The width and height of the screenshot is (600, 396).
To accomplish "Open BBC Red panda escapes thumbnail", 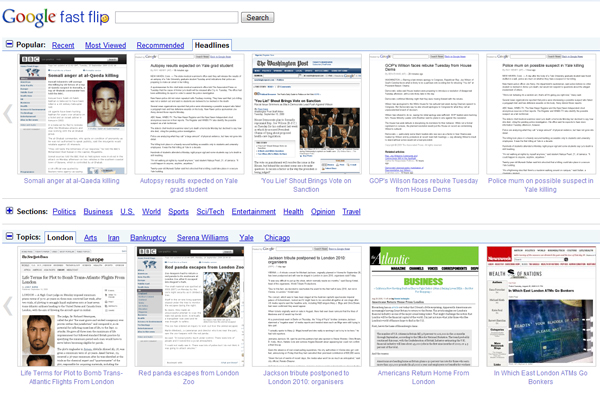I will pos(189,306).
